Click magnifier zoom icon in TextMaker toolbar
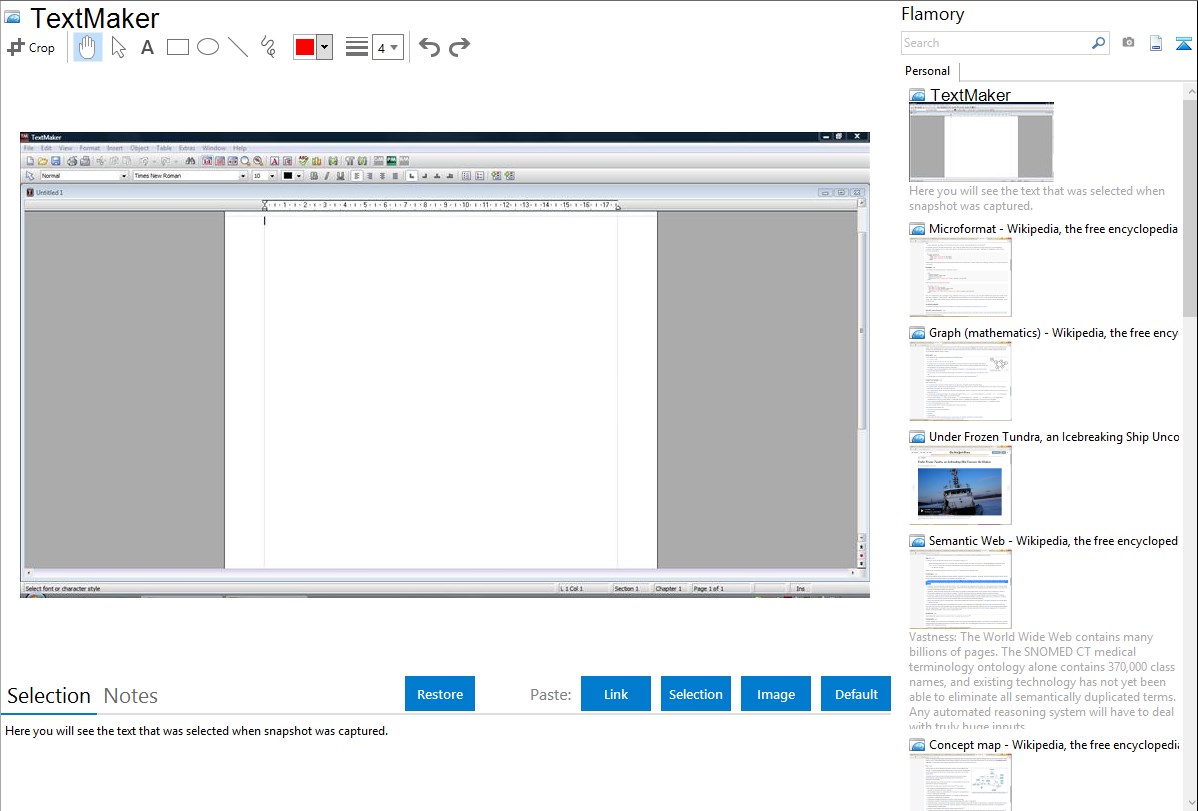 [x=245, y=161]
